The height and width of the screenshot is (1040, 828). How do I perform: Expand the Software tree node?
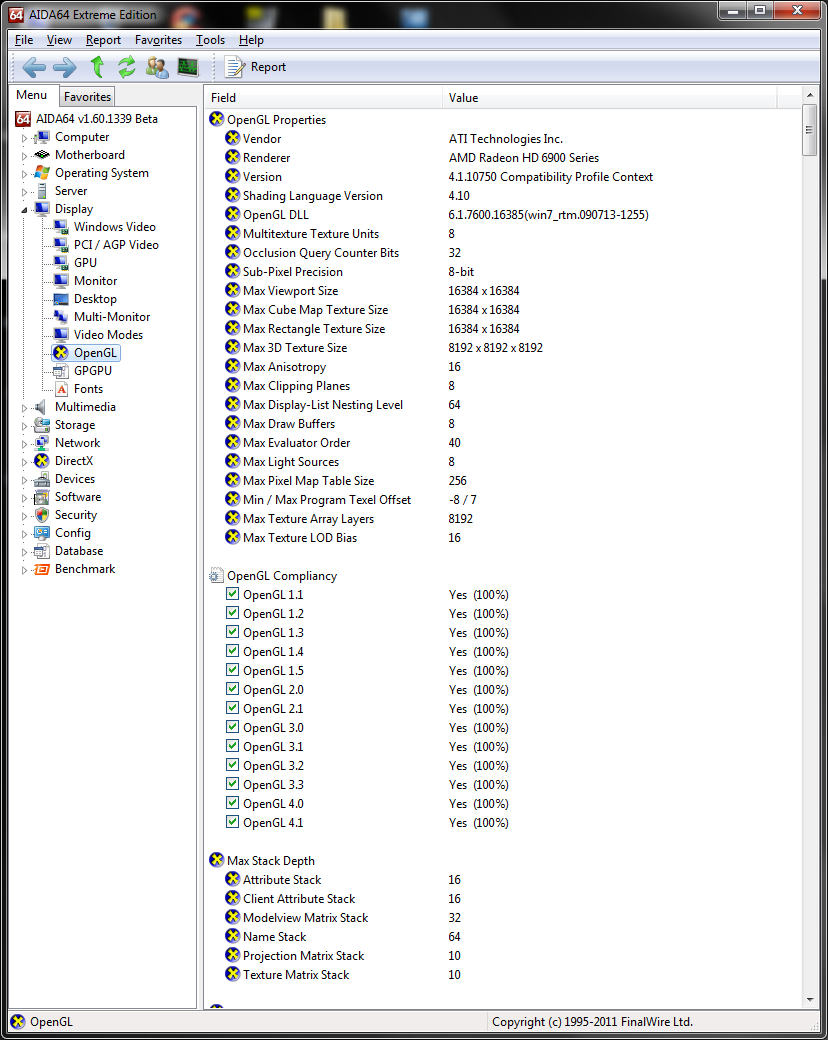25,497
